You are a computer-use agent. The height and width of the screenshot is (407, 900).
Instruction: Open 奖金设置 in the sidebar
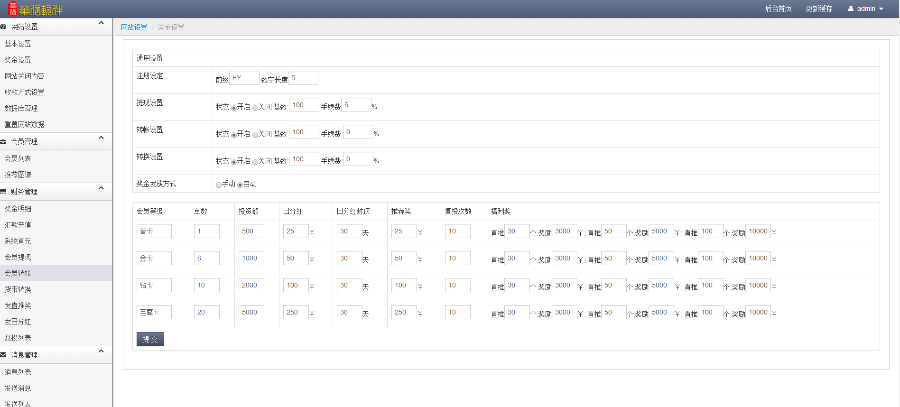pos(17,60)
